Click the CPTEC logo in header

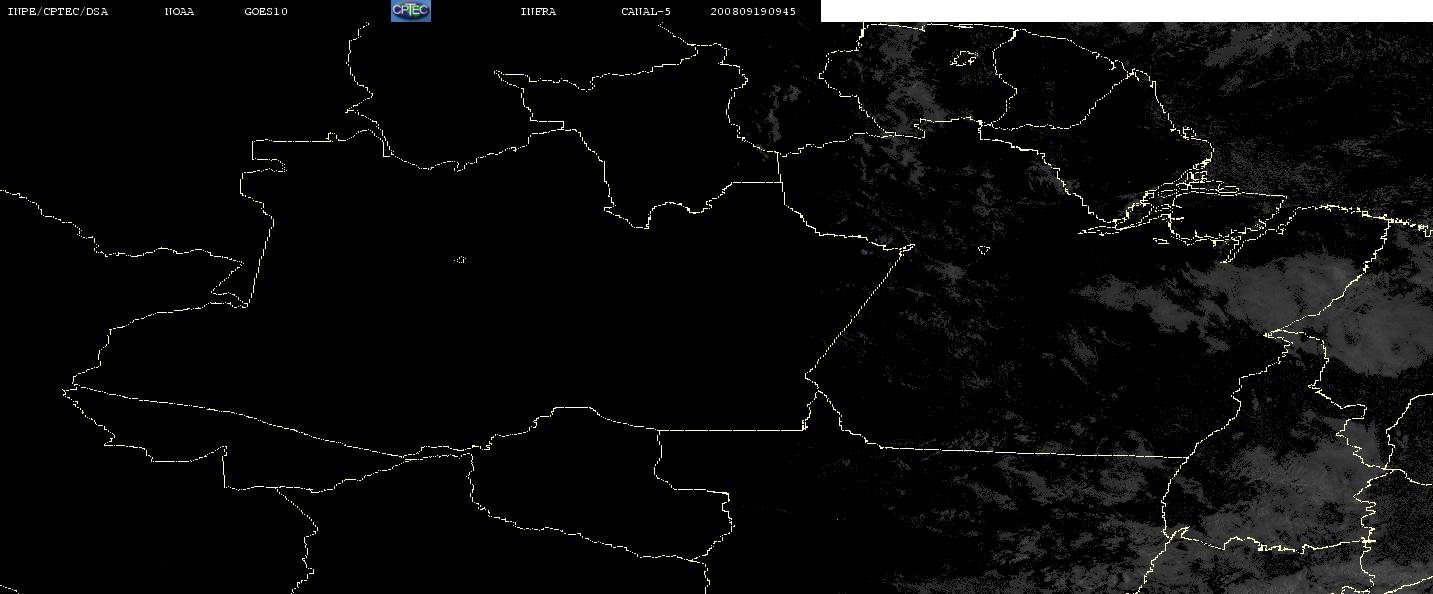[x=411, y=11]
